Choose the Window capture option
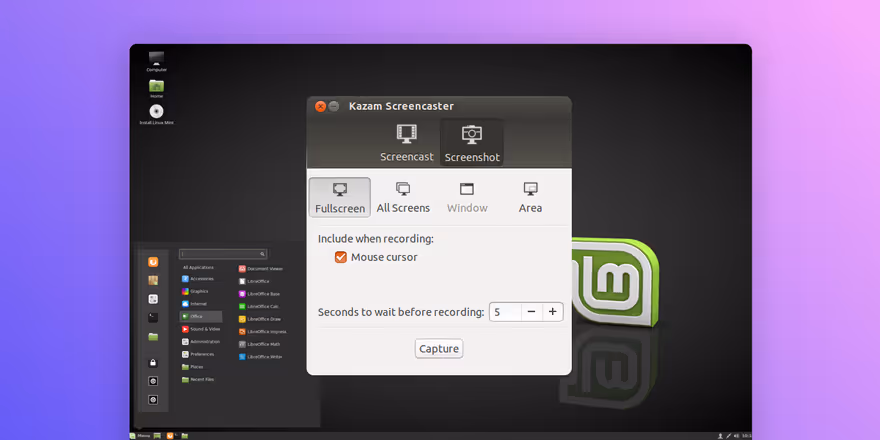The height and width of the screenshot is (440, 880). coord(467,197)
